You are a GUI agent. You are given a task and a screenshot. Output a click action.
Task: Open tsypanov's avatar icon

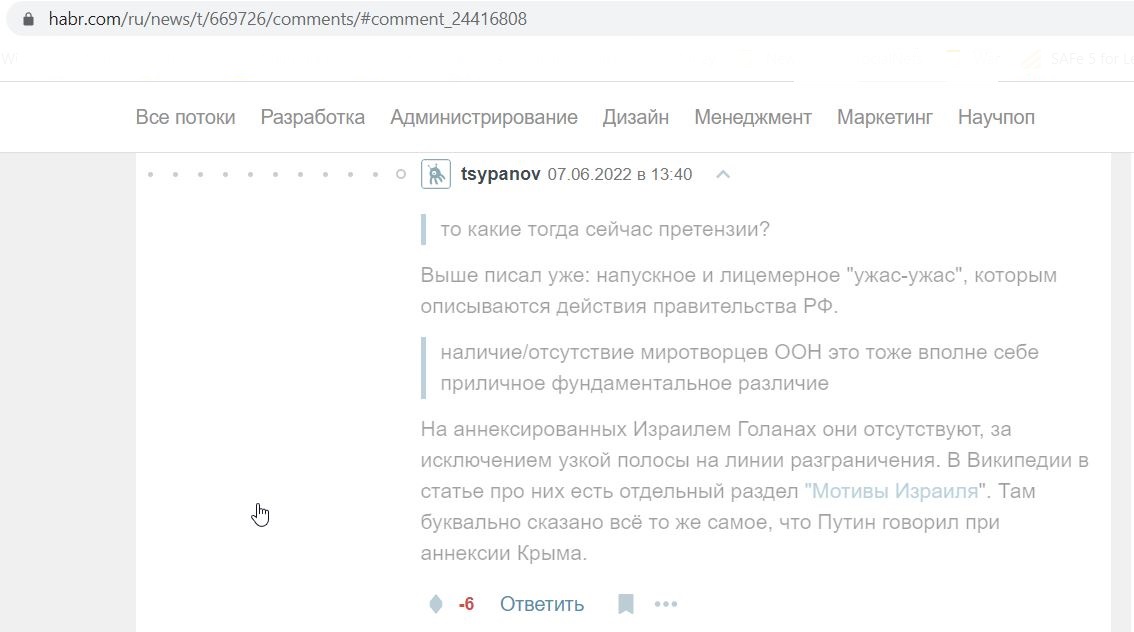tap(436, 174)
